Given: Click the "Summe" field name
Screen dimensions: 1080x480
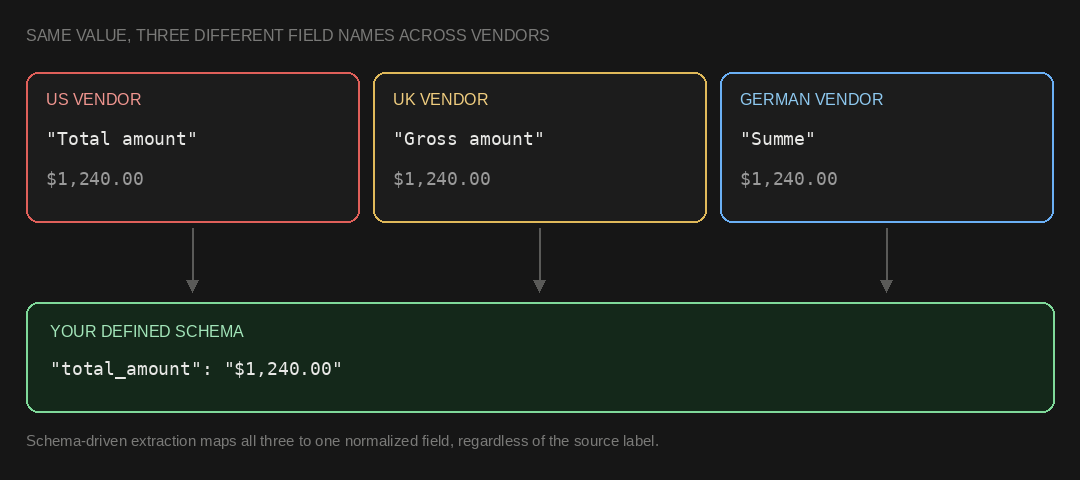Looking at the screenshot, I should pos(778,139).
